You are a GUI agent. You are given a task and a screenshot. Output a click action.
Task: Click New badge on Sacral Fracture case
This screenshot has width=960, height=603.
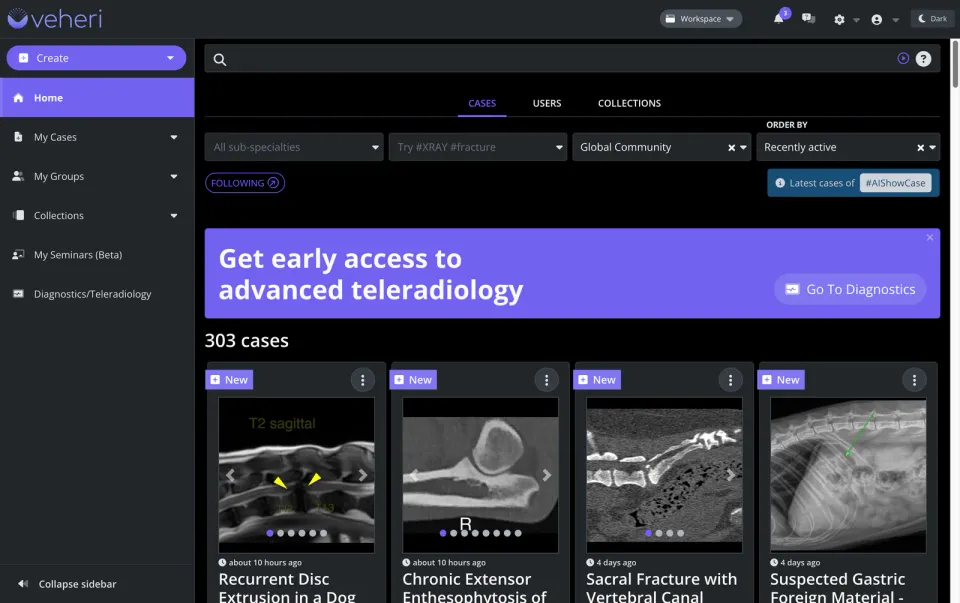597,380
